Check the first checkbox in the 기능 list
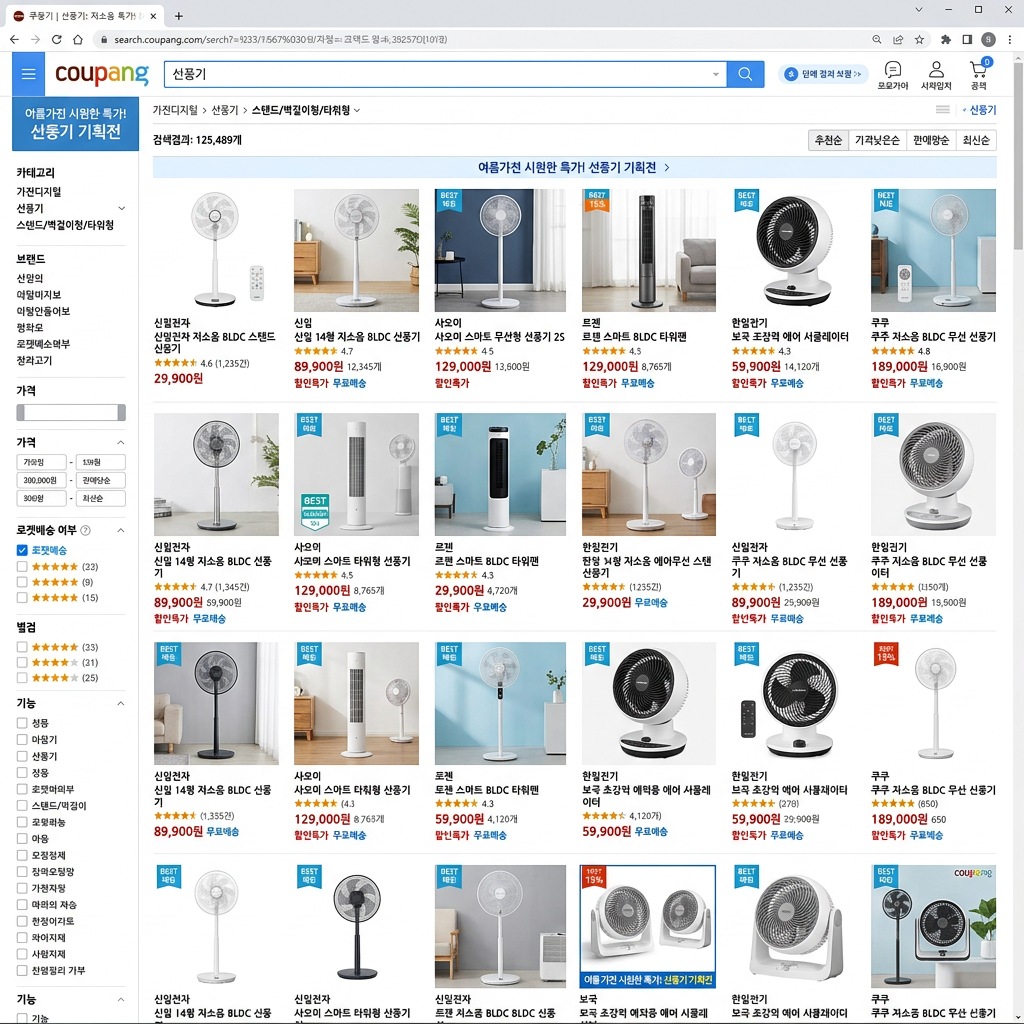This screenshot has height=1024, width=1024. tap(22, 723)
